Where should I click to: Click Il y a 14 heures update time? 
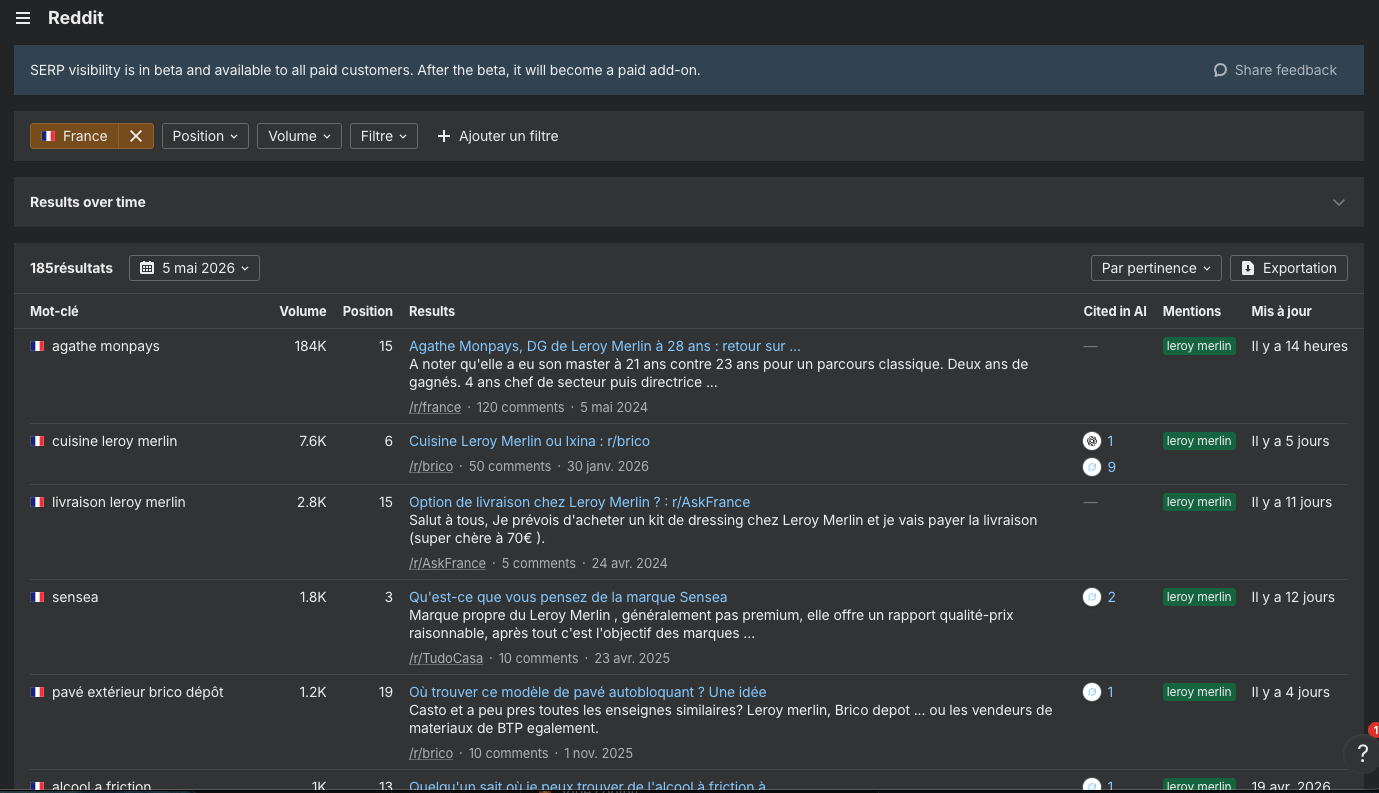tap(1299, 346)
